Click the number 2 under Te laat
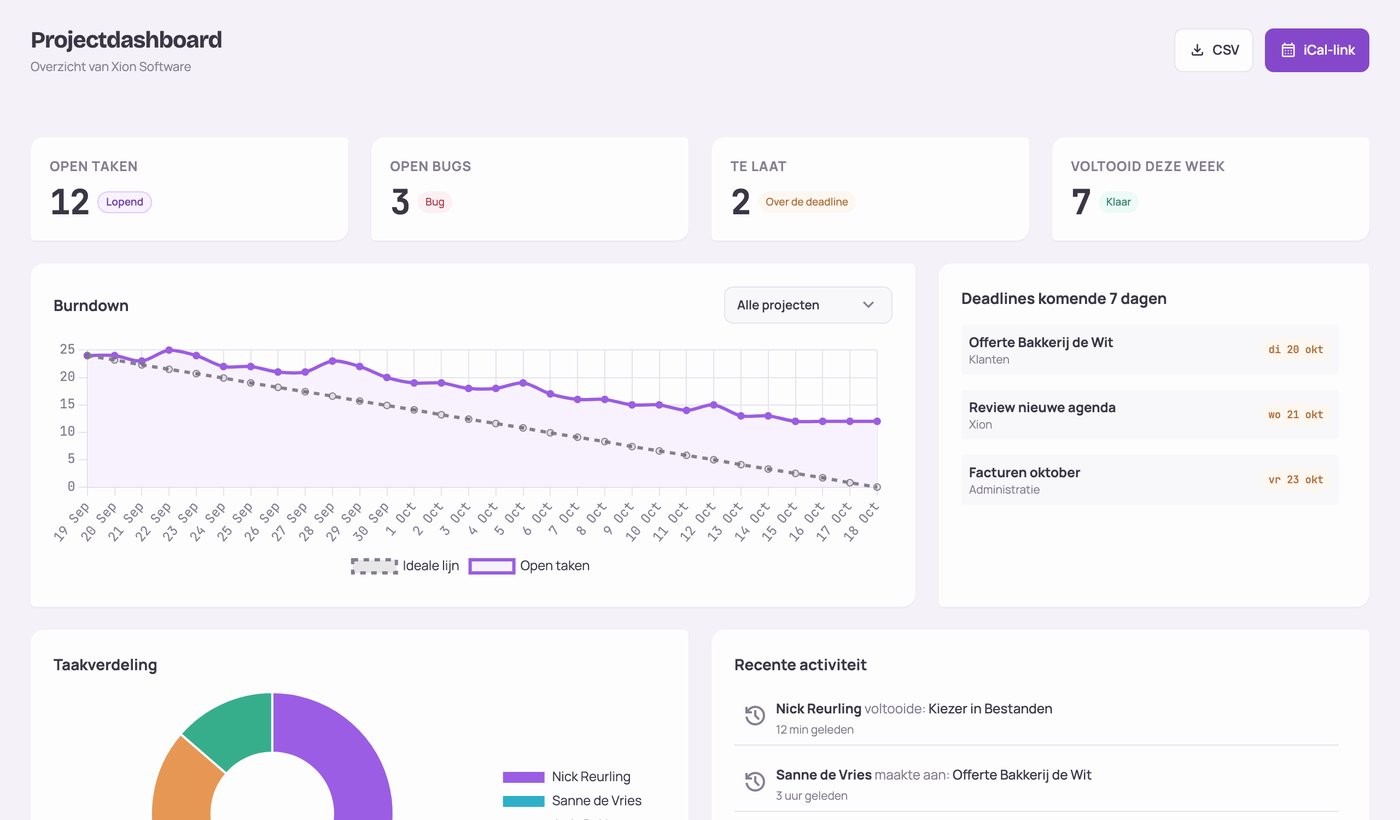 click(741, 202)
